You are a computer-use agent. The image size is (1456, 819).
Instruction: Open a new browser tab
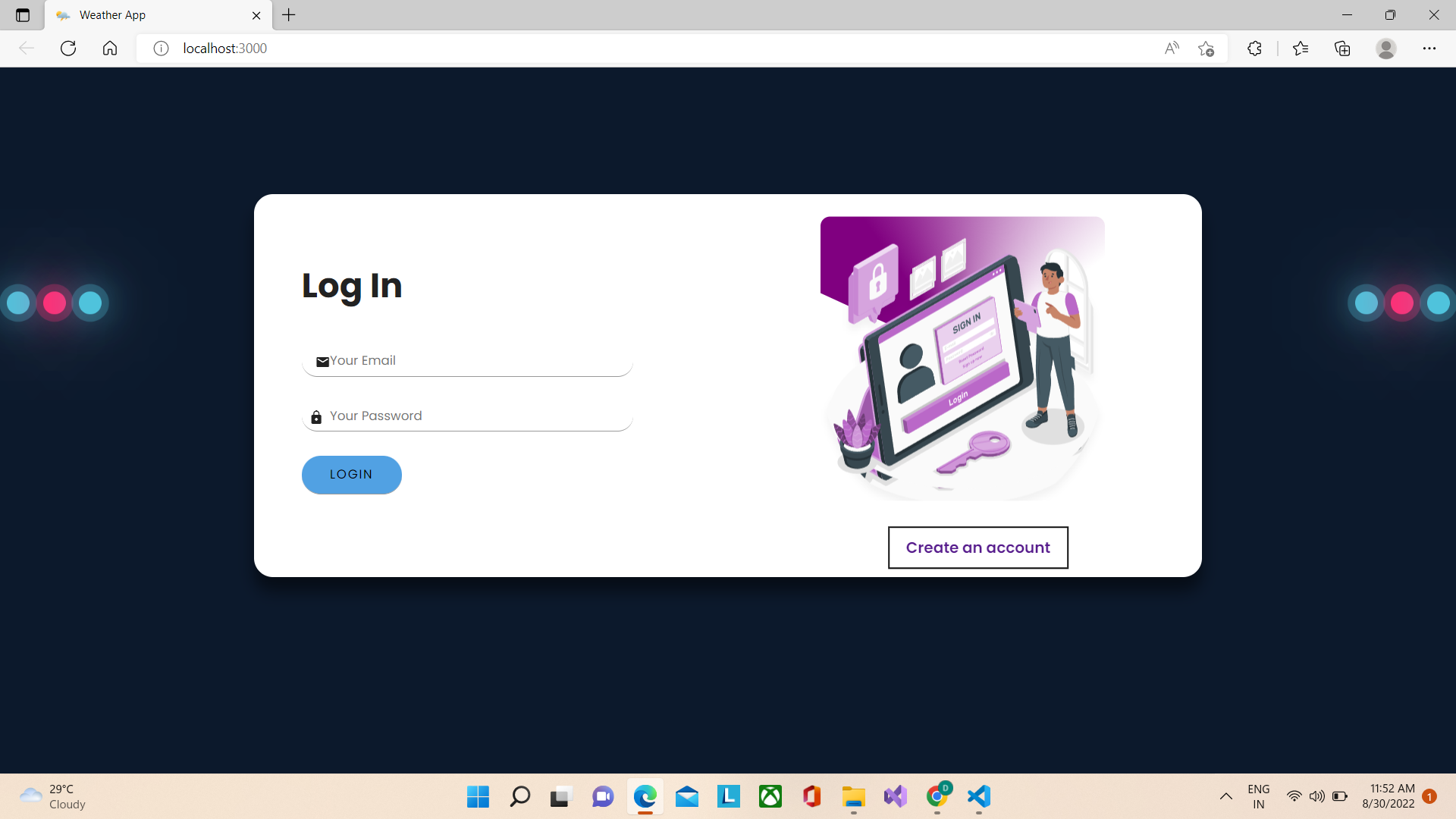click(289, 15)
